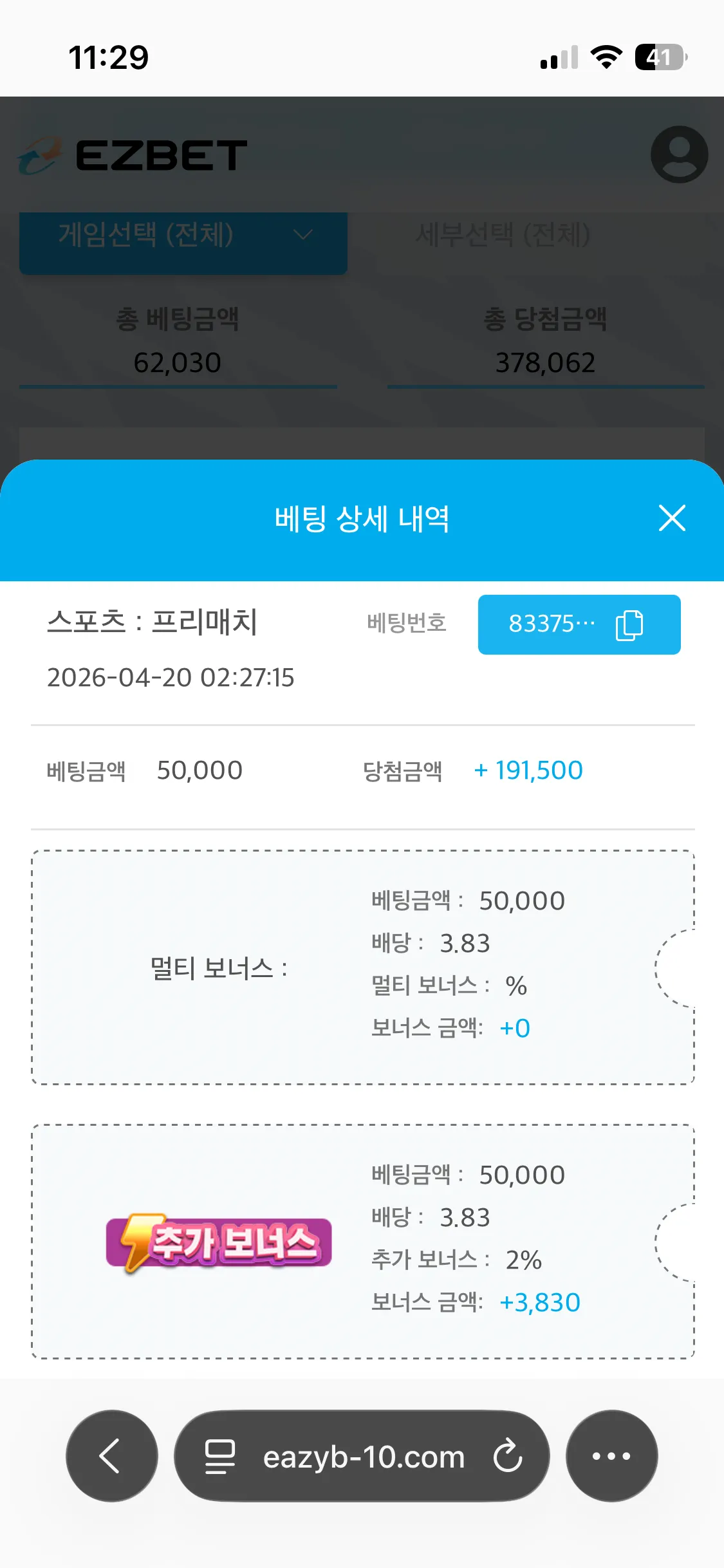Open the user profile avatar icon
This screenshot has height=1568, width=724.
tap(680, 154)
